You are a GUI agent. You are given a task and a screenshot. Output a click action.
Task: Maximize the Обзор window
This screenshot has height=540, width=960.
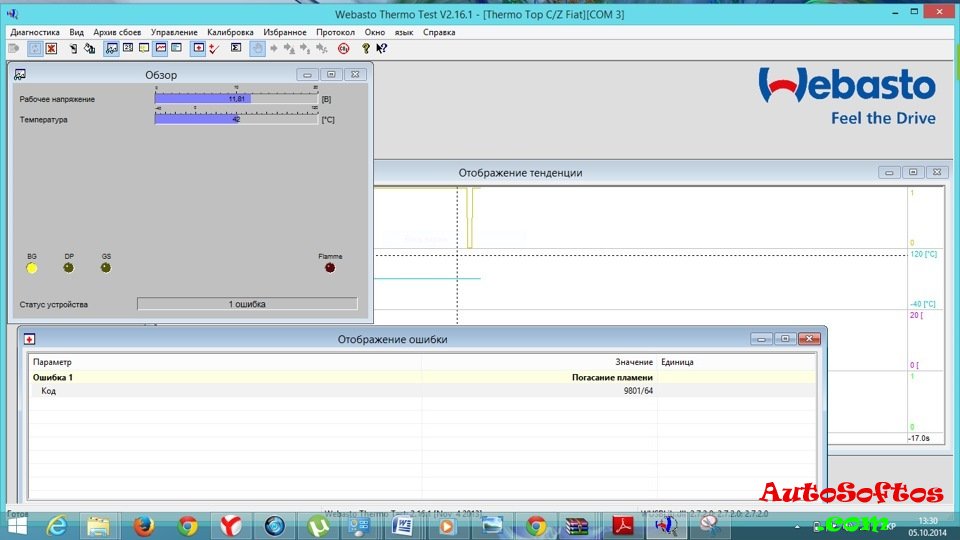(331, 75)
